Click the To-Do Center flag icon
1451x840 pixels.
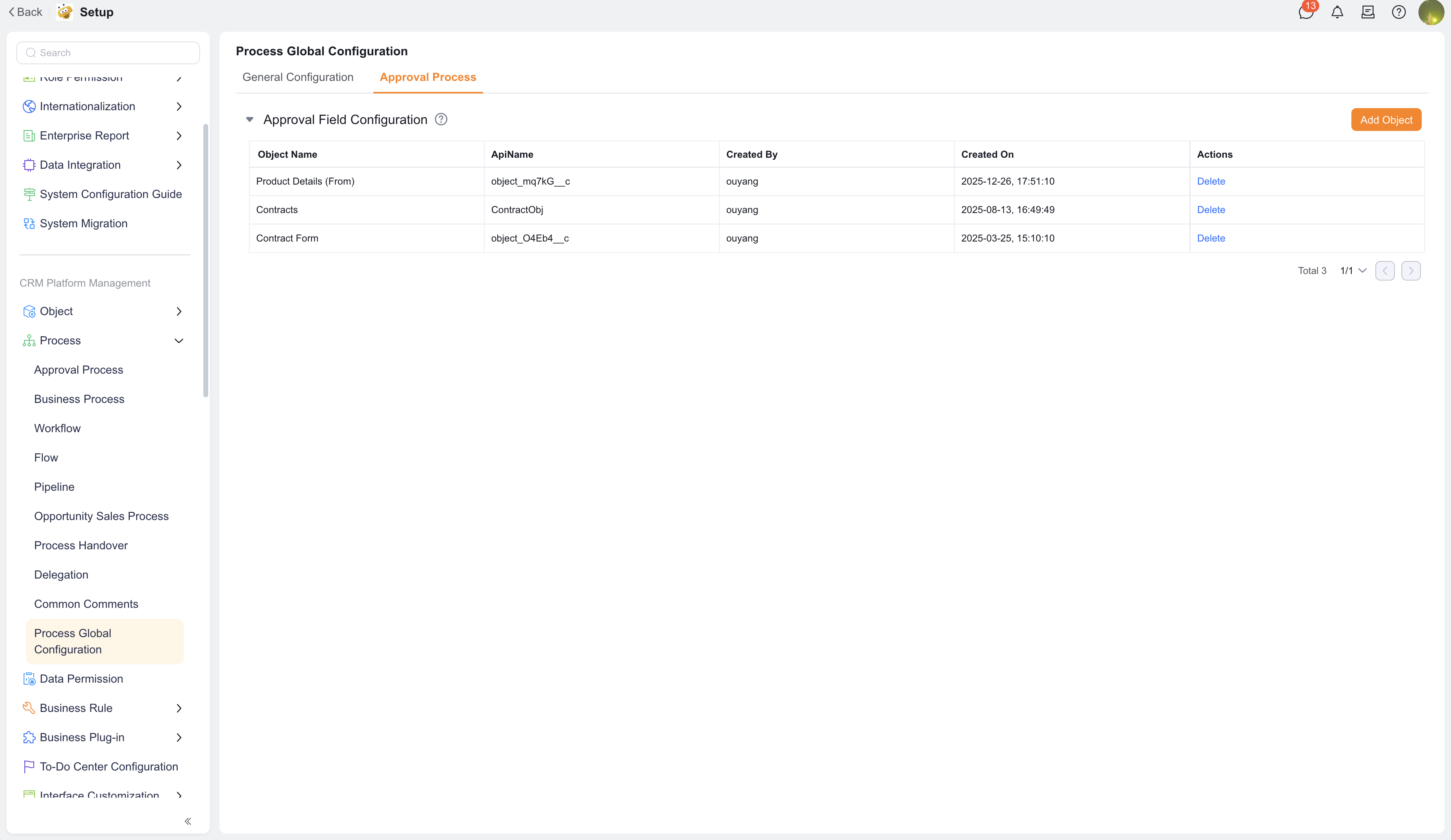[29, 767]
